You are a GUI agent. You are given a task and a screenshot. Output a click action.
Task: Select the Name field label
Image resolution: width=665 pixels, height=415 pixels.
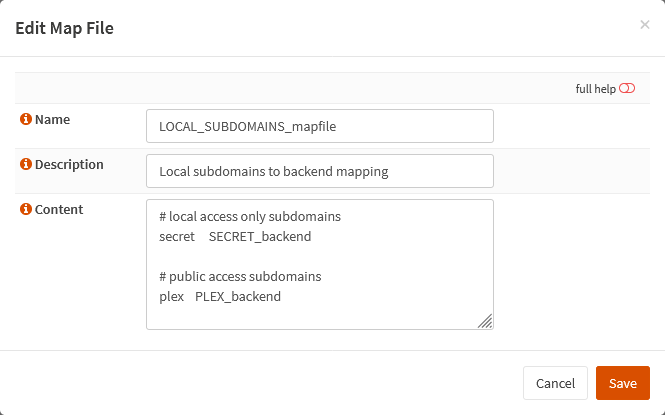[52, 119]
